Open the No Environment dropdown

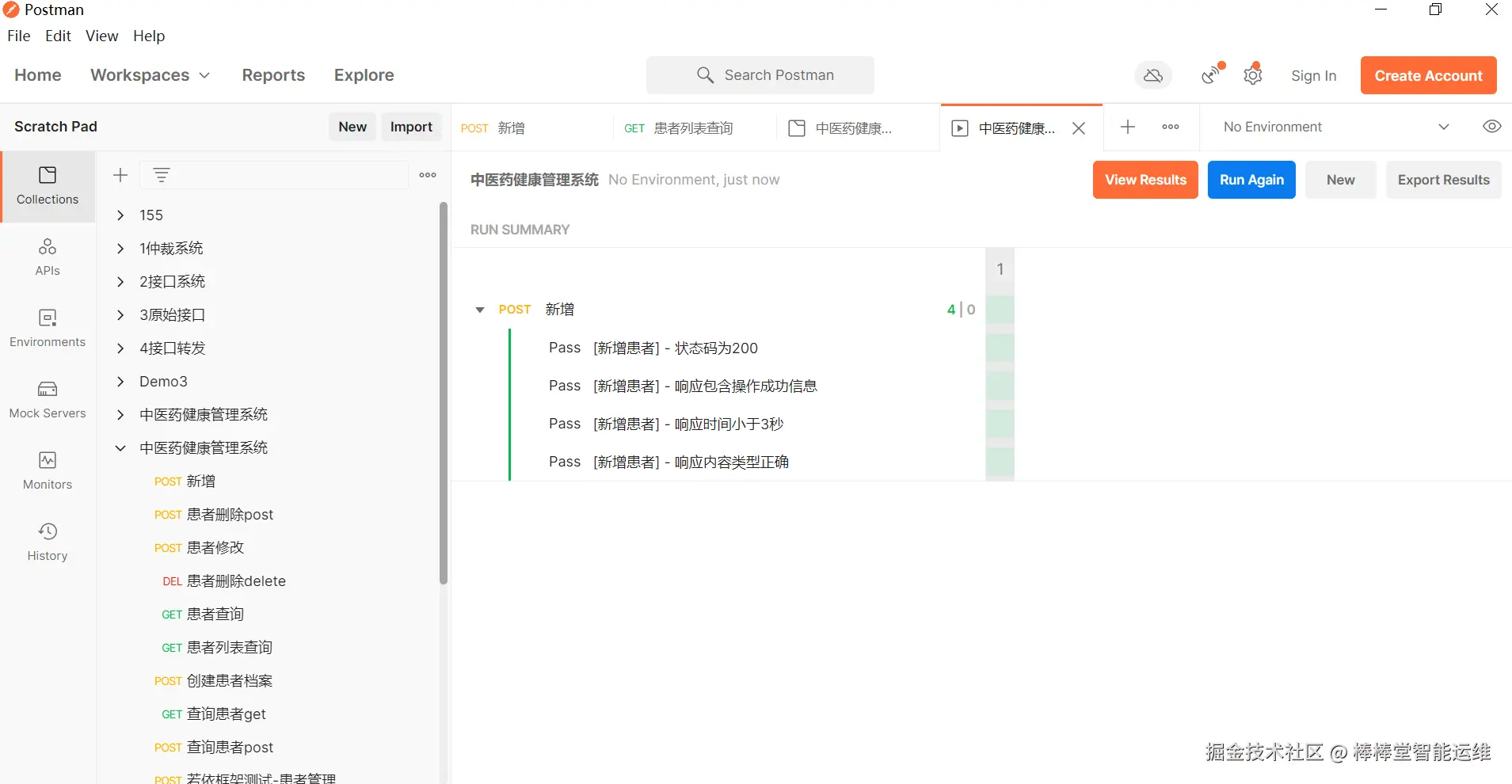pos(1336,127)
